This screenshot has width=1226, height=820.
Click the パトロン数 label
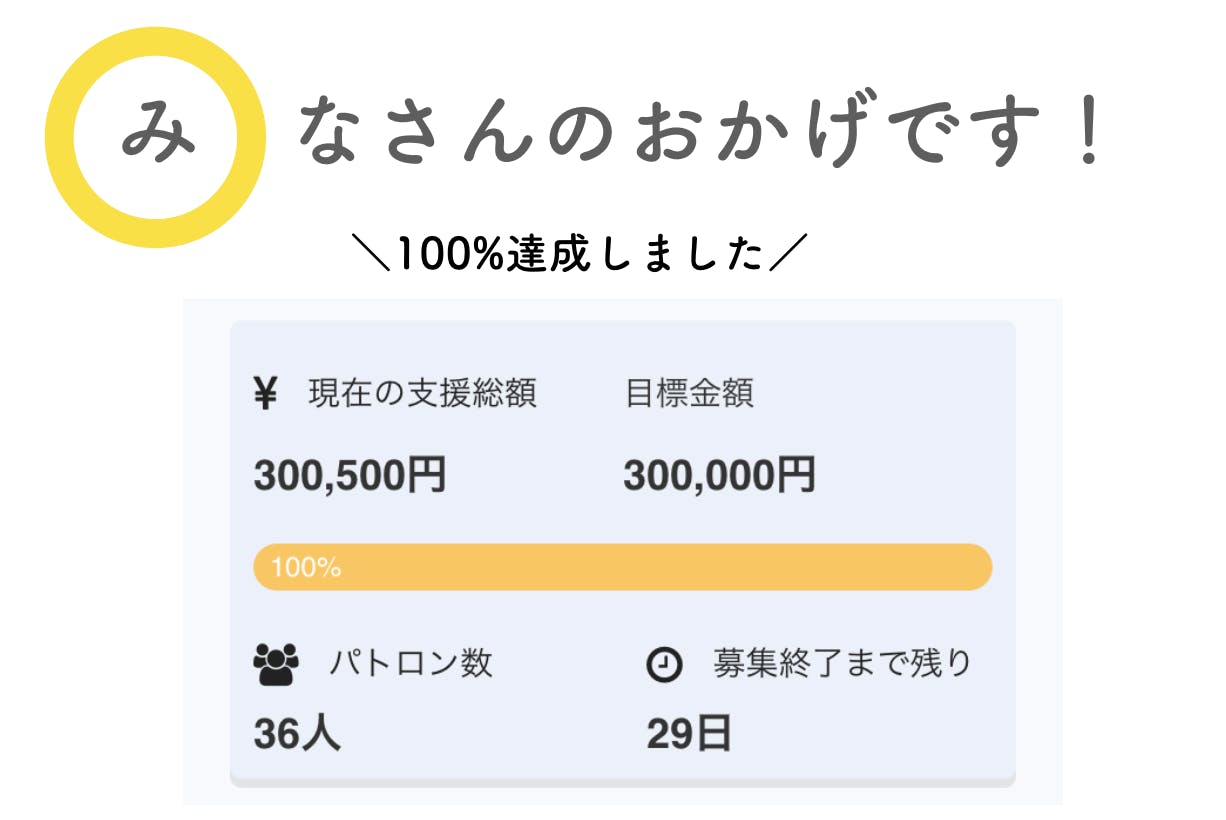411,663
